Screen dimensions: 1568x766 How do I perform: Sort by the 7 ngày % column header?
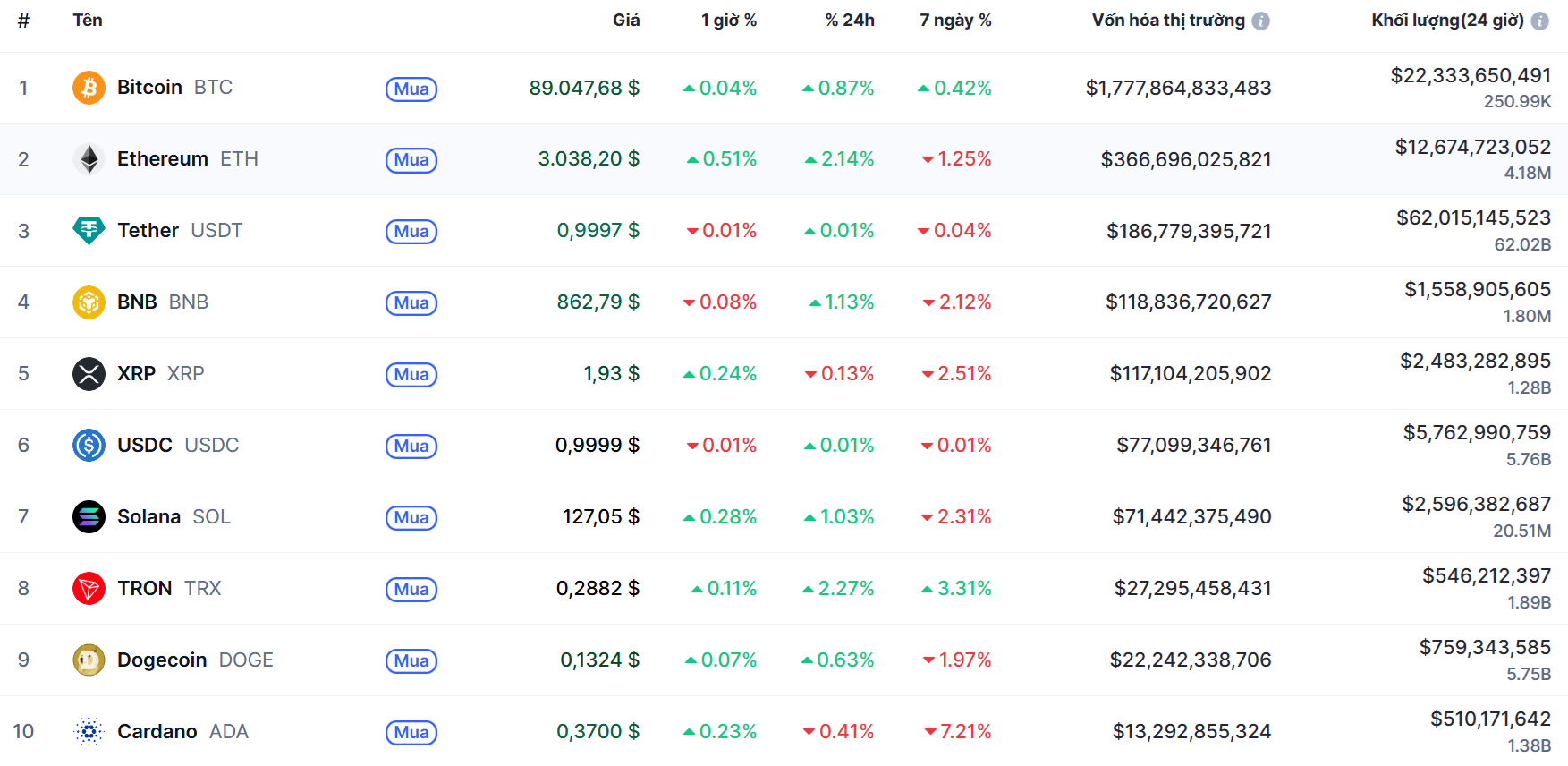tap(955, 20)
